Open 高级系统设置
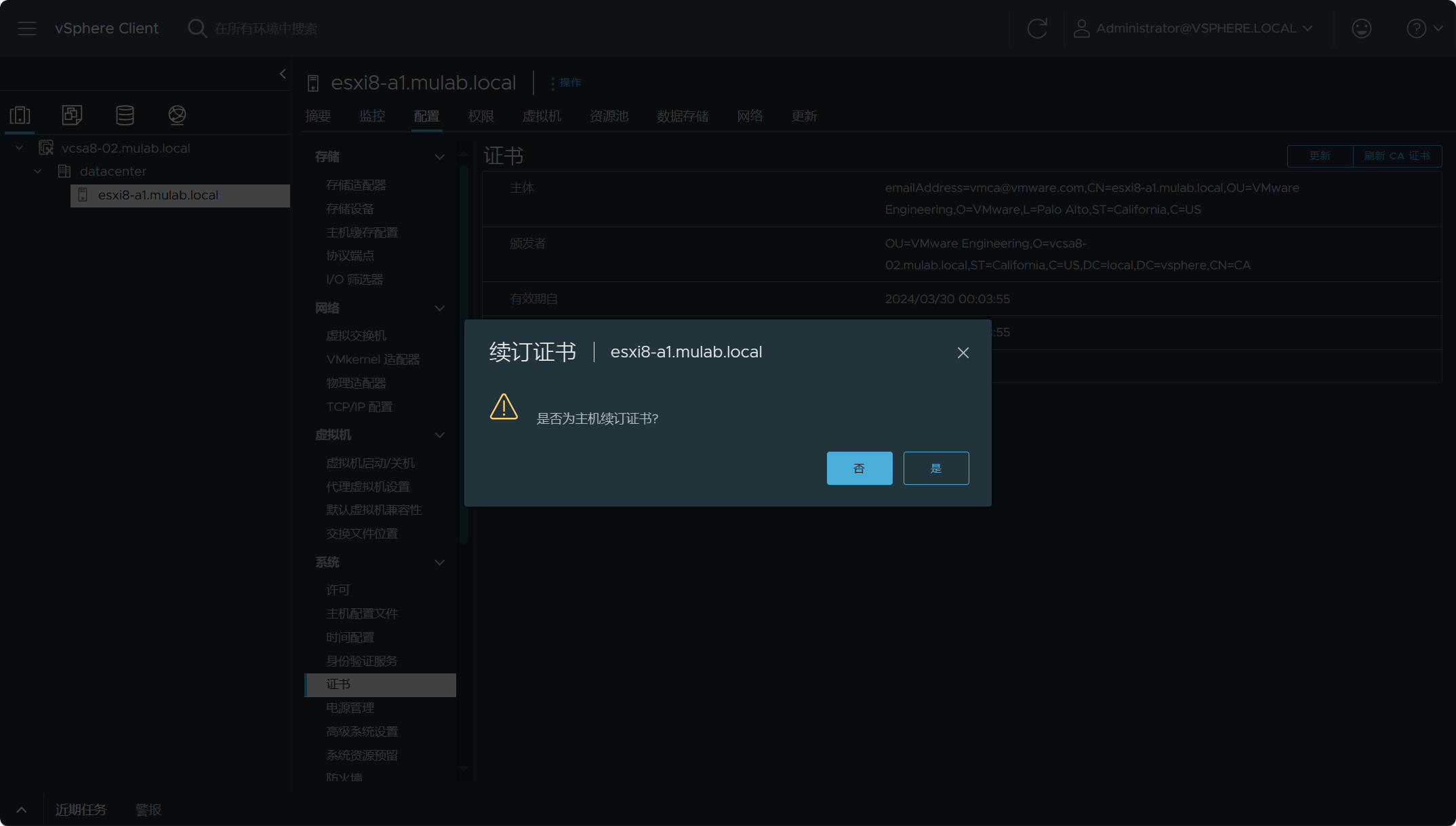This screenshot has height=826, width=1456. 362,732
